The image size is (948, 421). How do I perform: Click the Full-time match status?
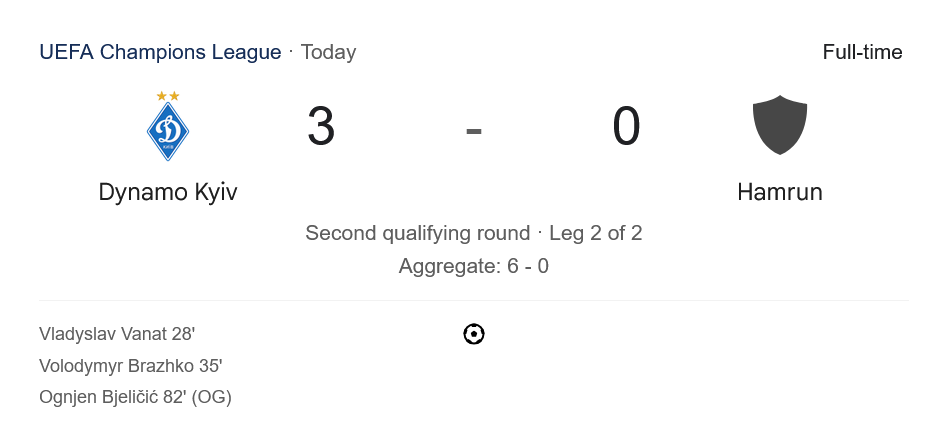(862, 52)
